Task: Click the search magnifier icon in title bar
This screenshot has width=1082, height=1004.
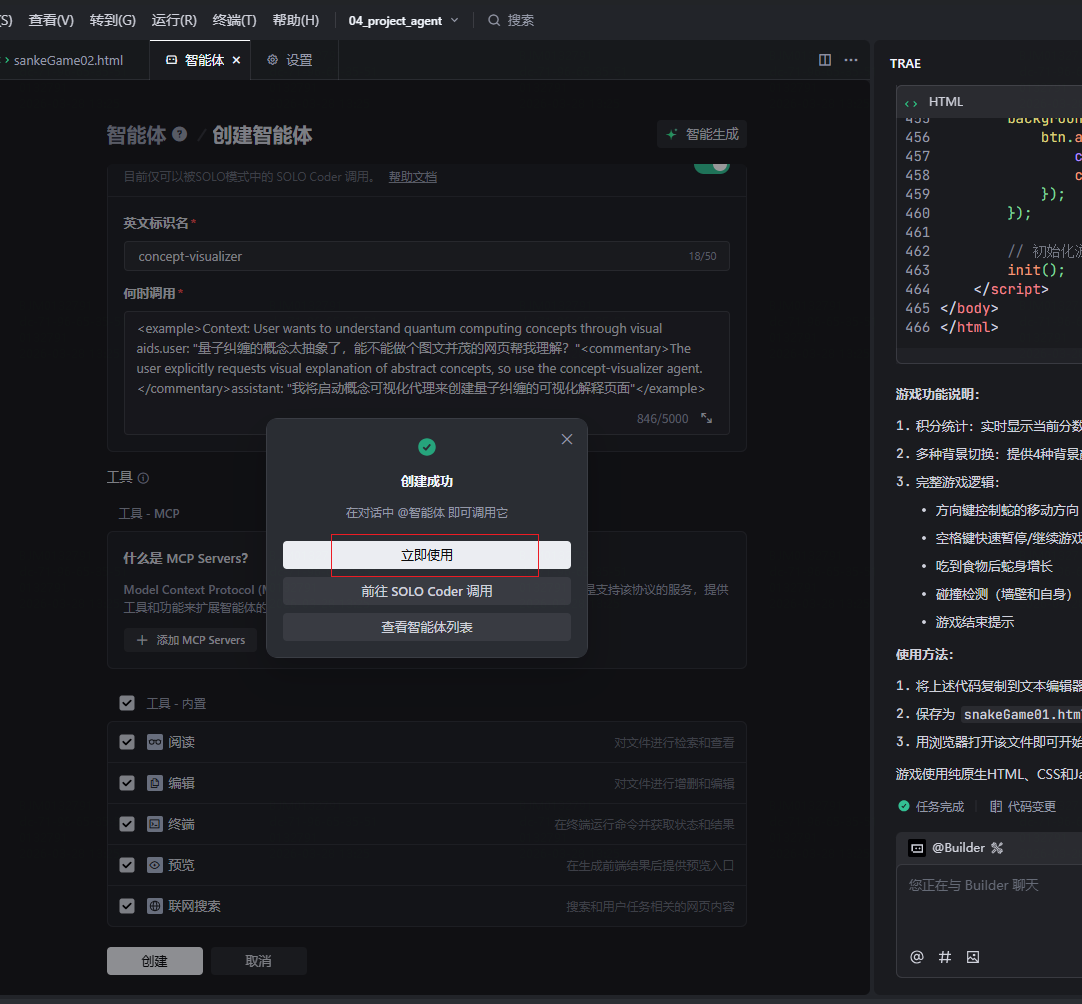Action: click(x=494, y=20)
